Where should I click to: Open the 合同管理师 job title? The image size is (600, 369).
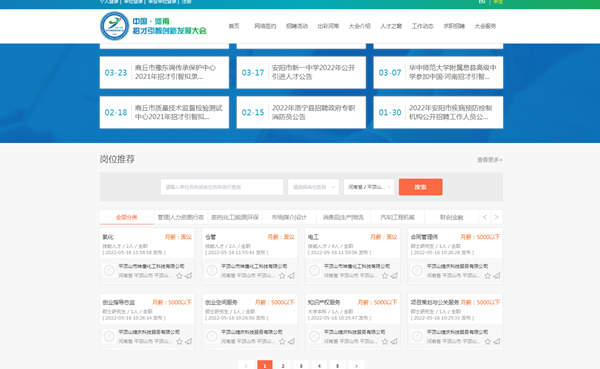click(424, 237)
